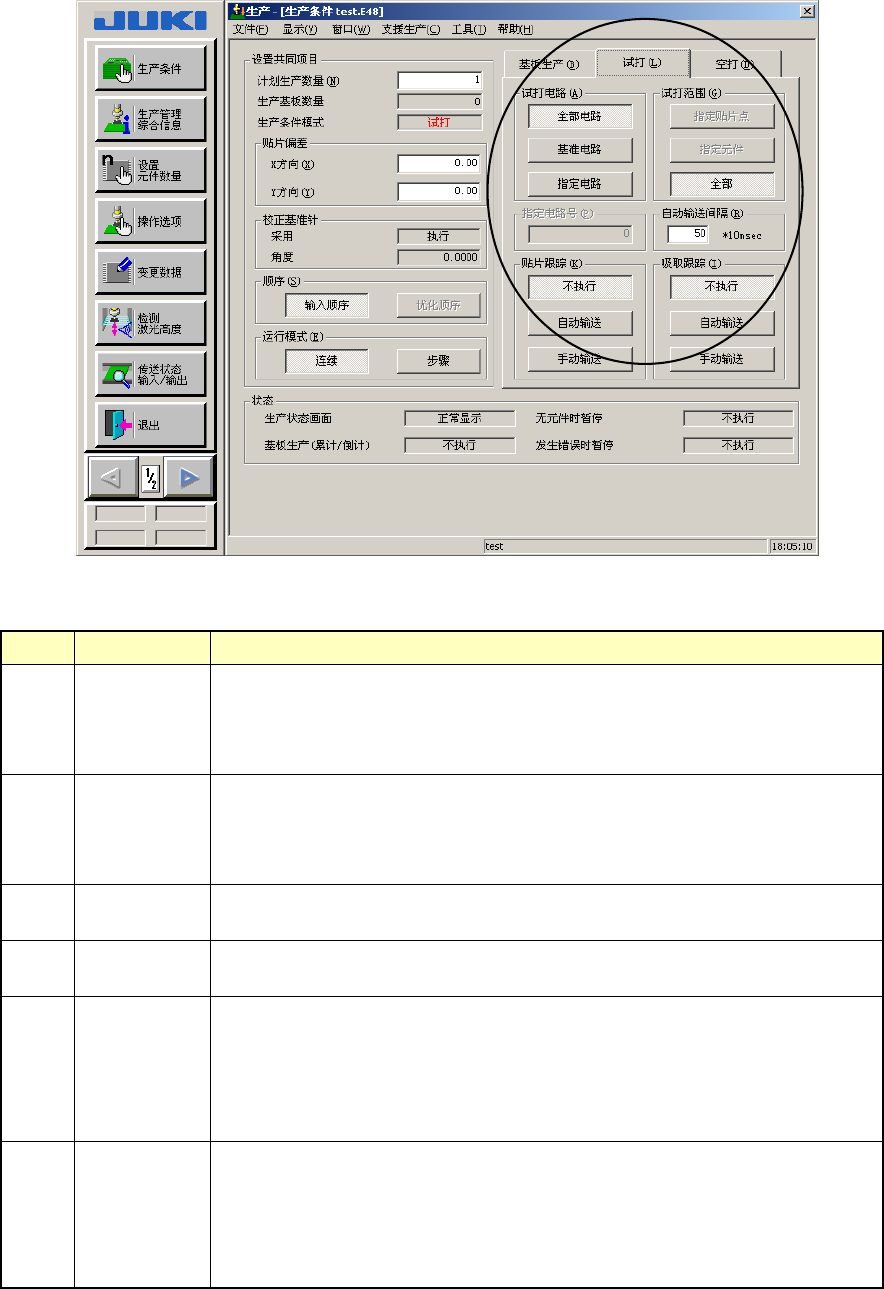
Task: Close the 生产 window
Action: pos(807,10)
